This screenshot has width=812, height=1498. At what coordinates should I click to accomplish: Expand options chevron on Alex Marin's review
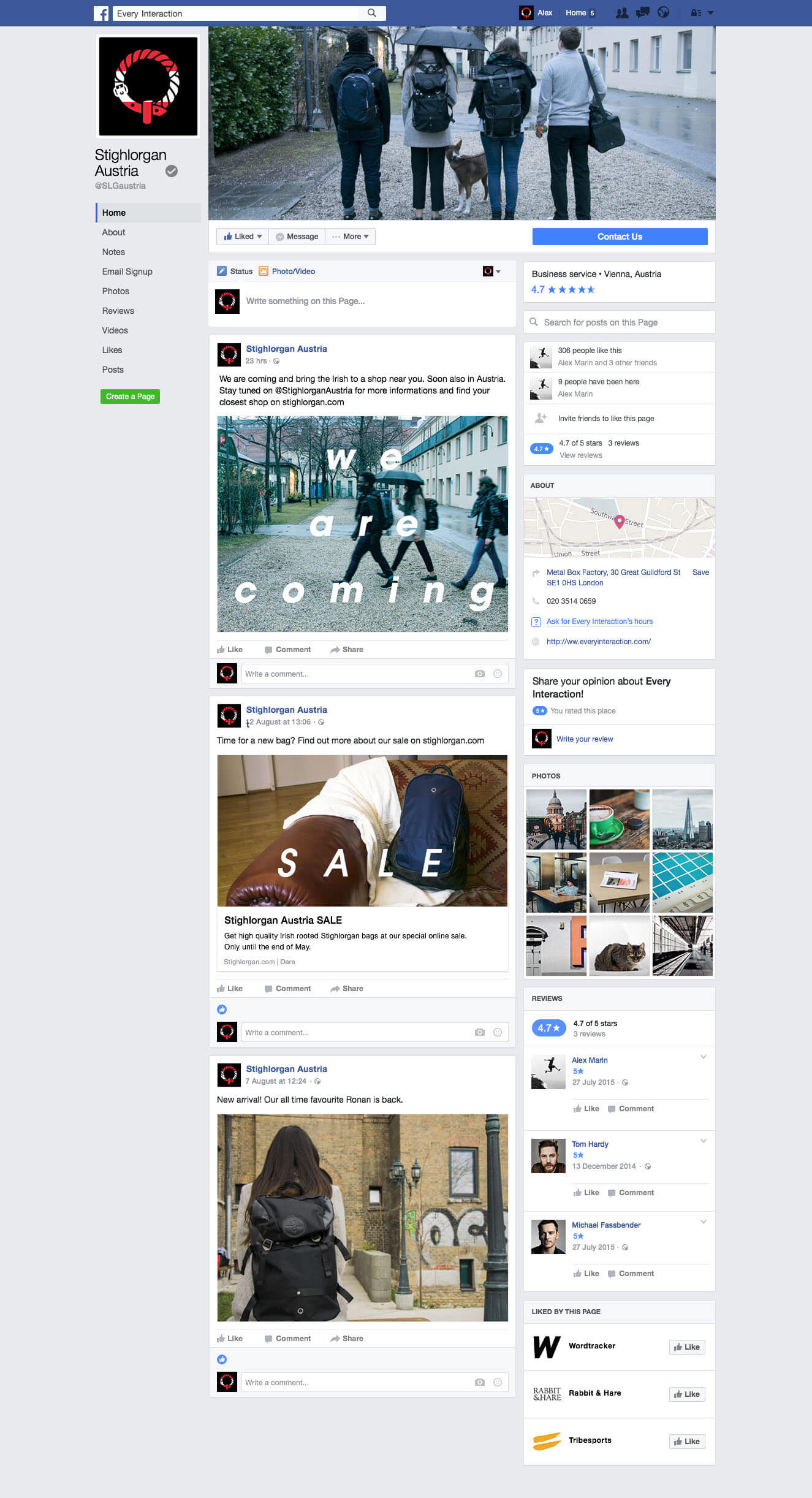pos(704,1057)
